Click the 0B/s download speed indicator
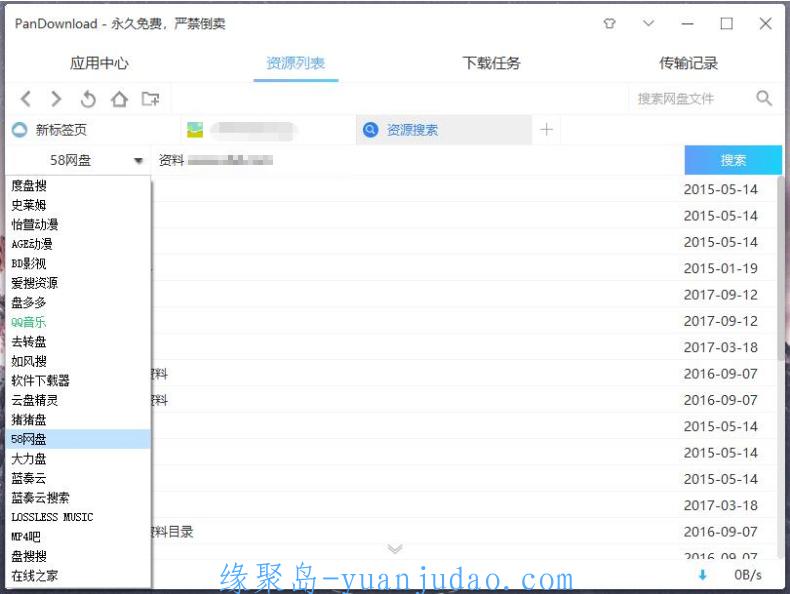 (x=748, y=574)
